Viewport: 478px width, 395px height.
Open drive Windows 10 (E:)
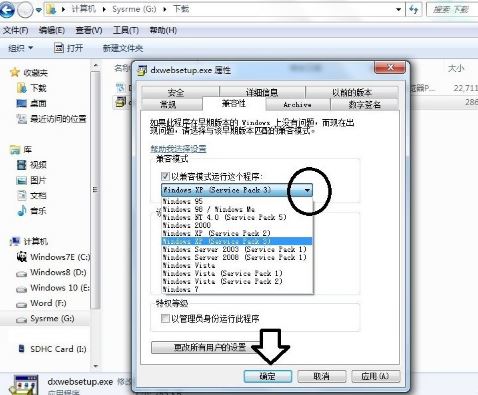[x=53, y=288]
